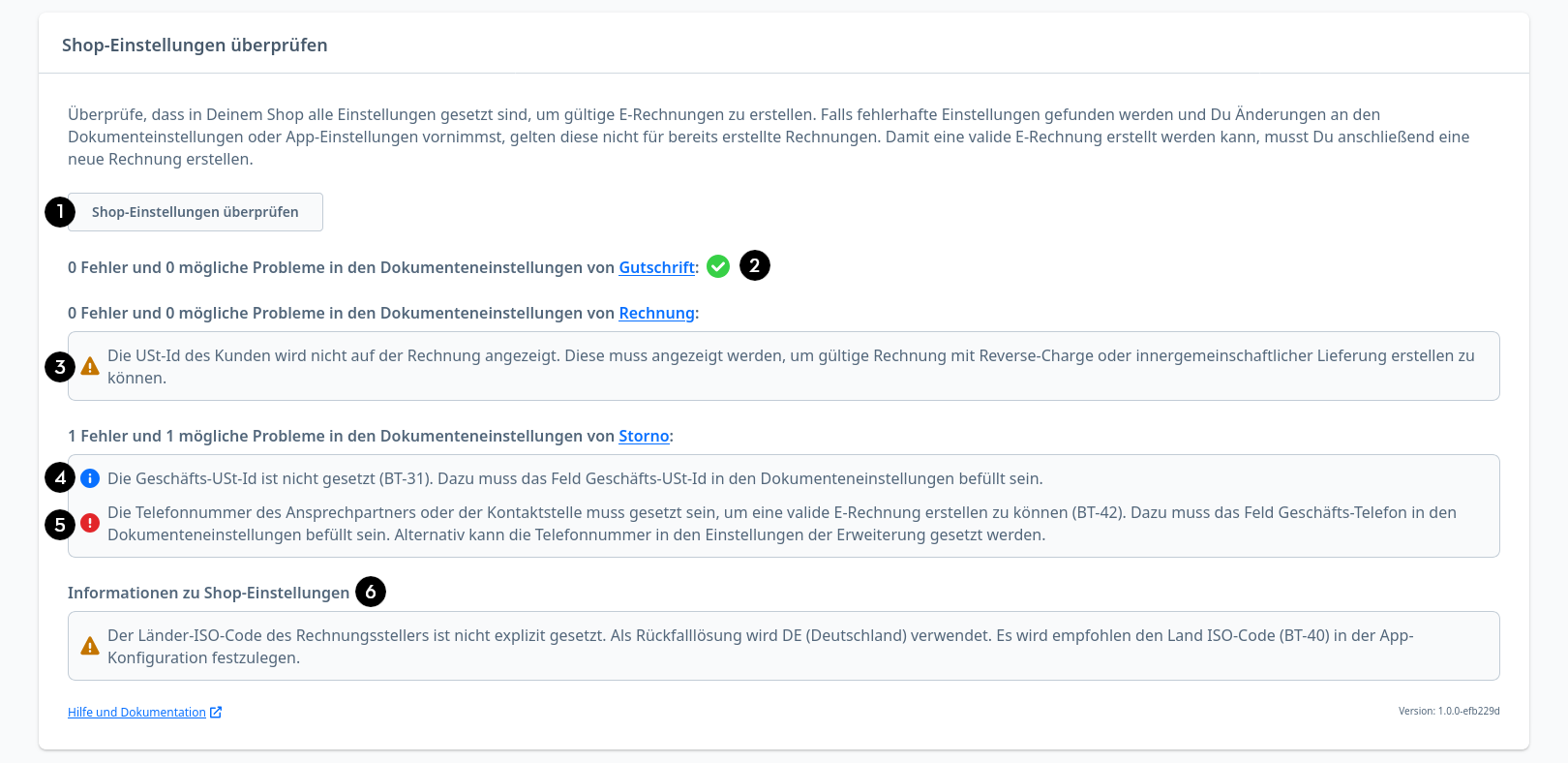Click the black number 3 marker
Screen dimensions: 1568x763
point(60,367)
